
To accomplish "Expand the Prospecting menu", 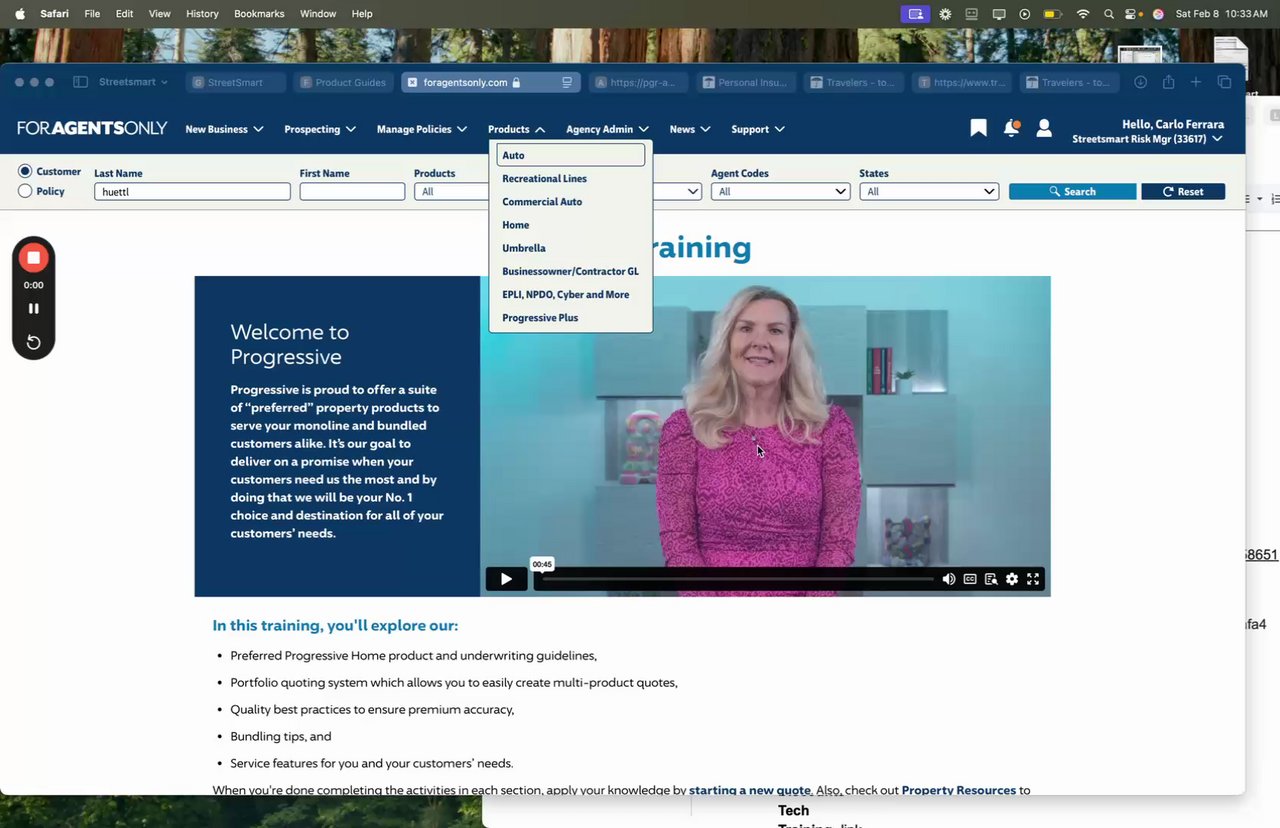I will [320, 129].
